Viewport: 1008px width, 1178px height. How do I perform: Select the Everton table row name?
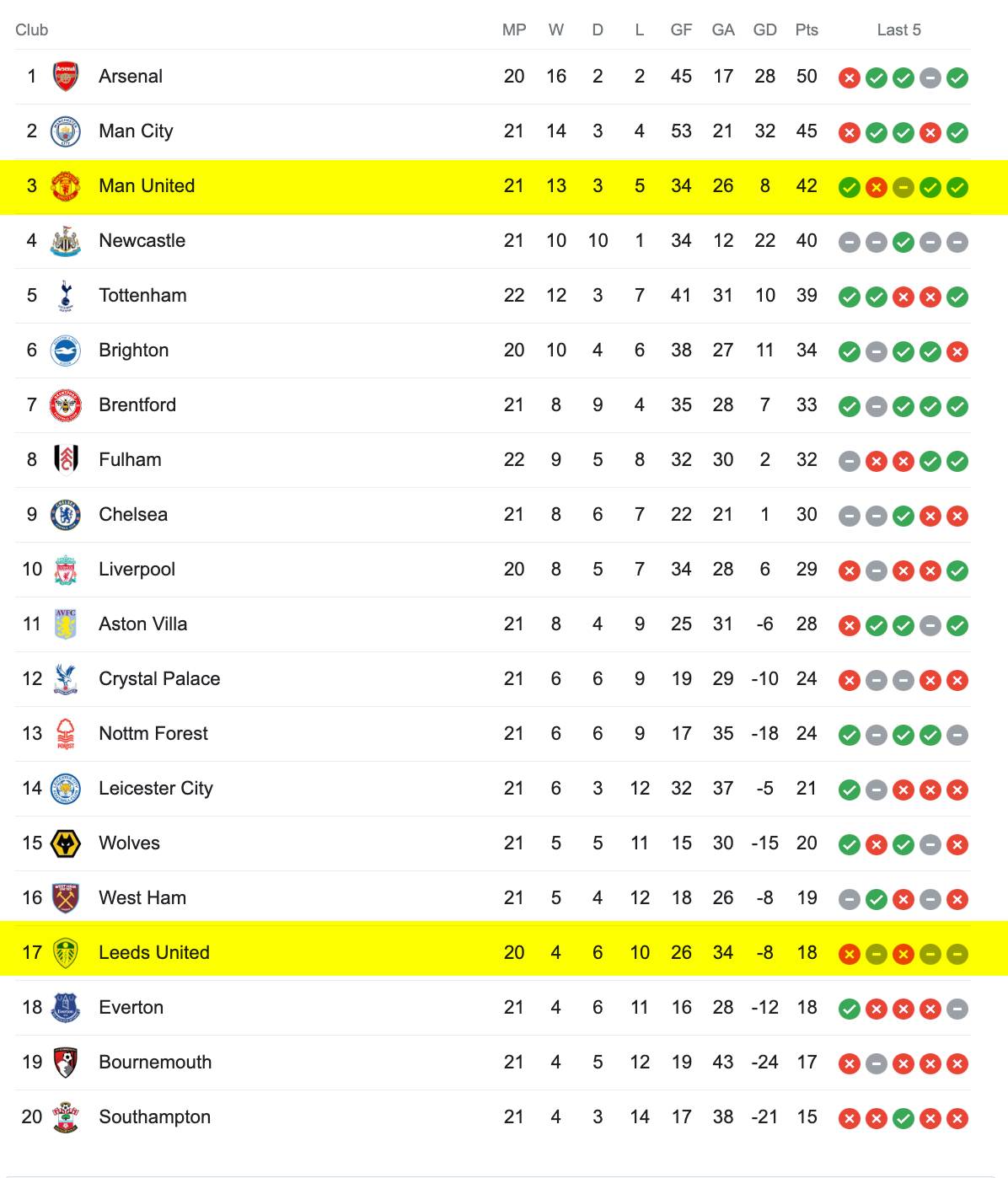click(131, 1008)
